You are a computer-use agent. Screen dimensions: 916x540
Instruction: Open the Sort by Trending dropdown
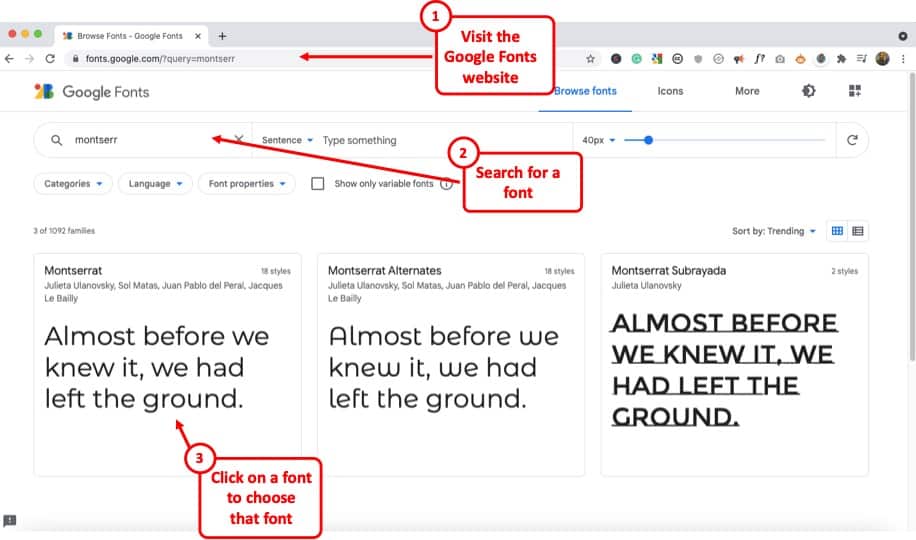(774, 231)
